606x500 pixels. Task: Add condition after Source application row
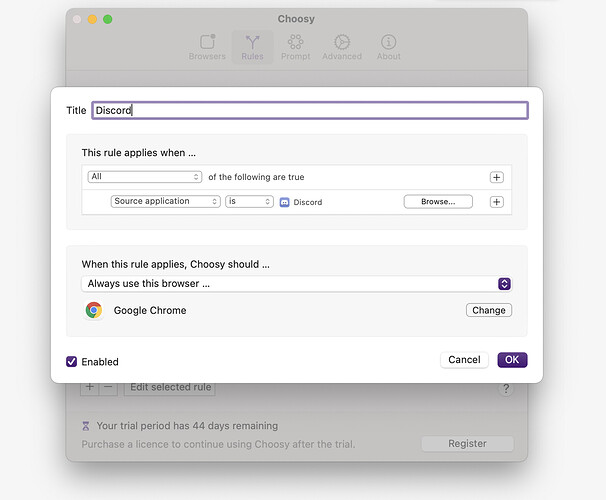click(496, 202)
